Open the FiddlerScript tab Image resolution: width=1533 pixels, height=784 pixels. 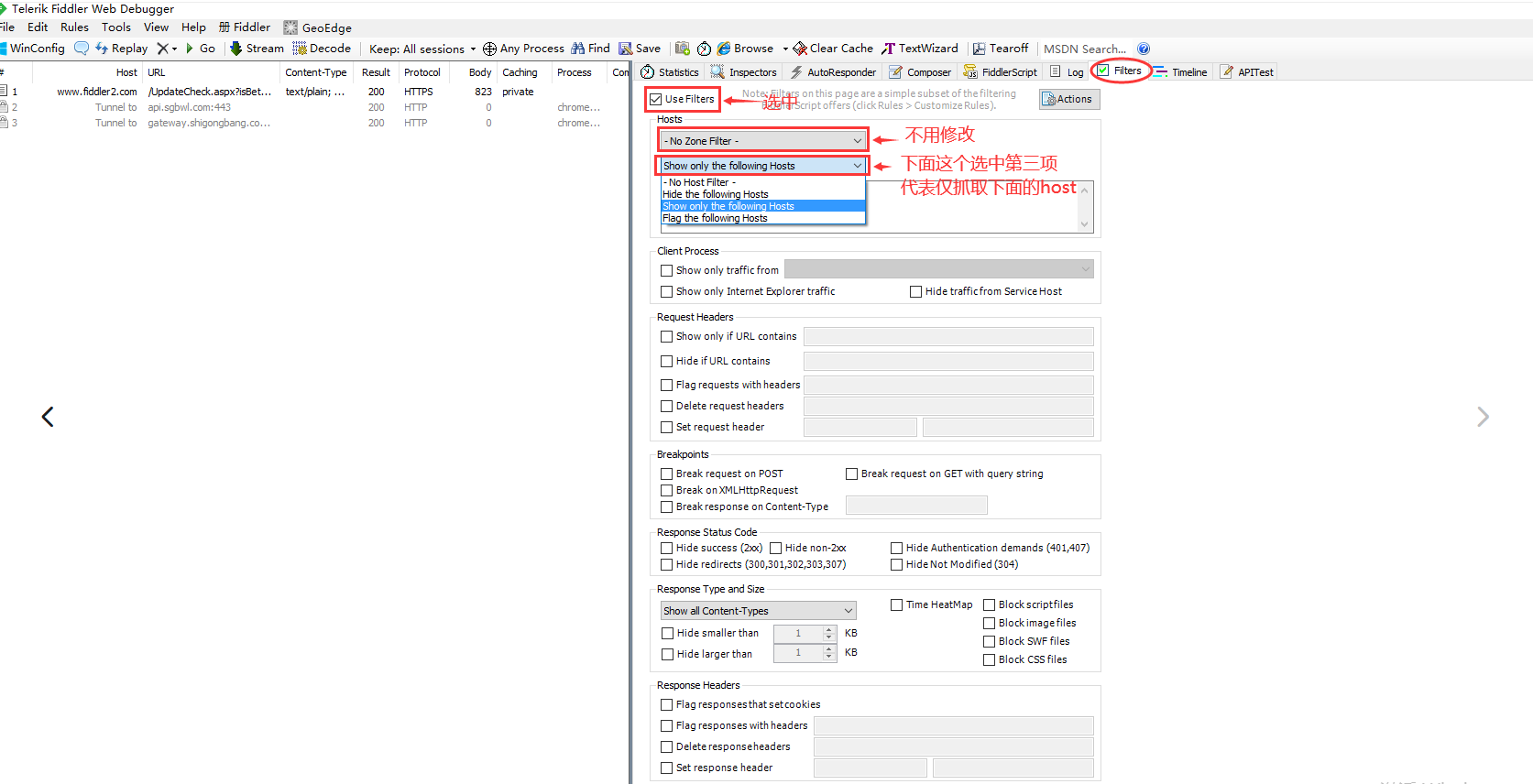[x=1001, y=72]
